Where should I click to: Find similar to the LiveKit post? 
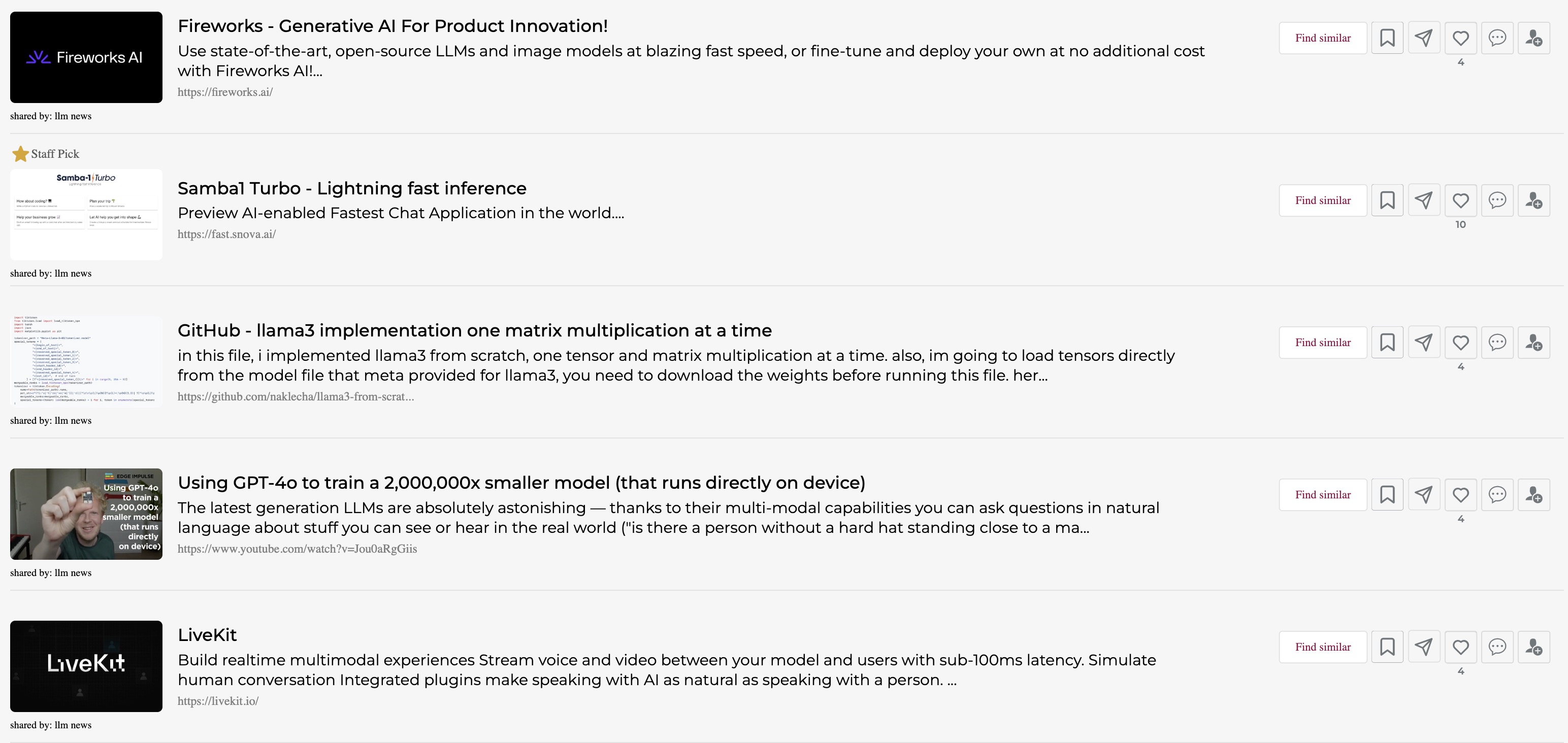pos(1323,646)
